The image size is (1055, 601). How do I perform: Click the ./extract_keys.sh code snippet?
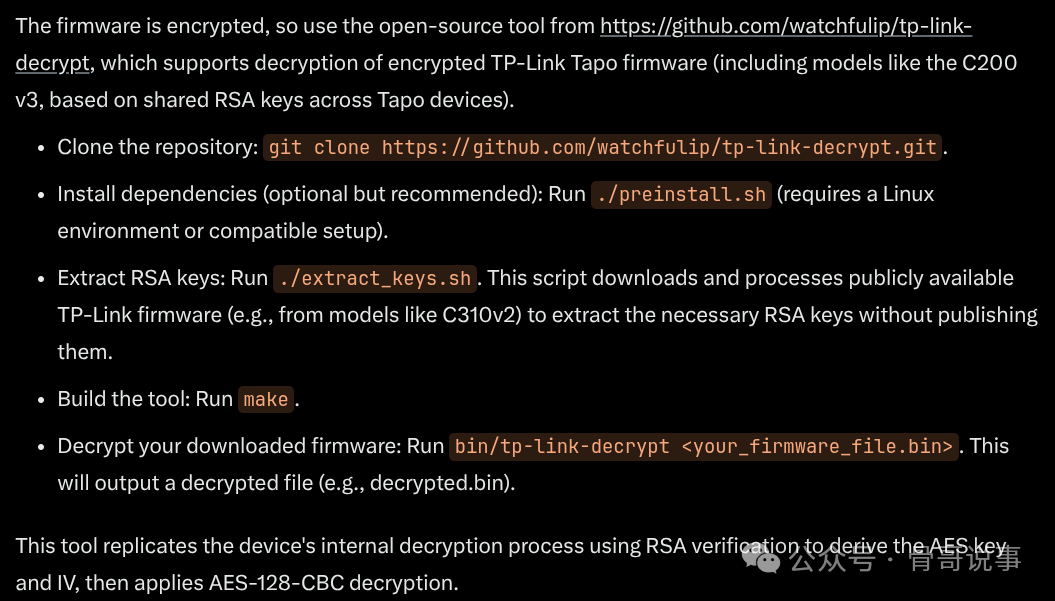point(375,278)
